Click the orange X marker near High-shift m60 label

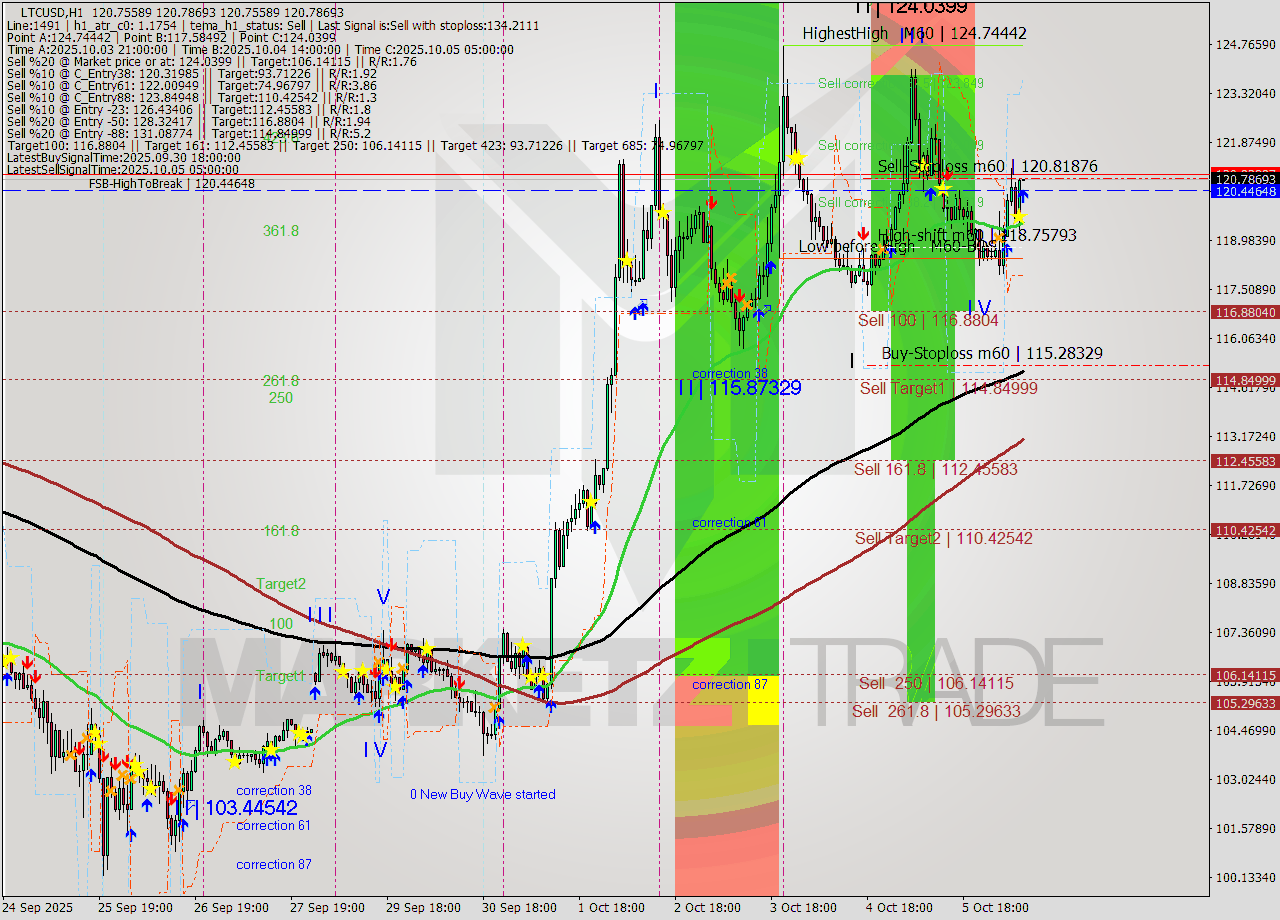(x=998, y=238)
